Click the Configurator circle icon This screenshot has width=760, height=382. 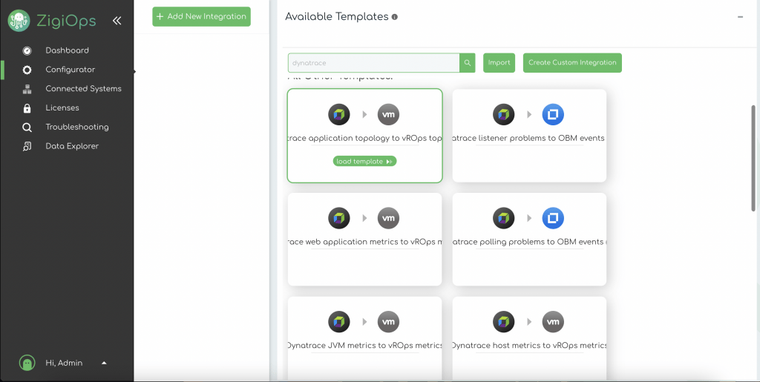pos(27,70)
